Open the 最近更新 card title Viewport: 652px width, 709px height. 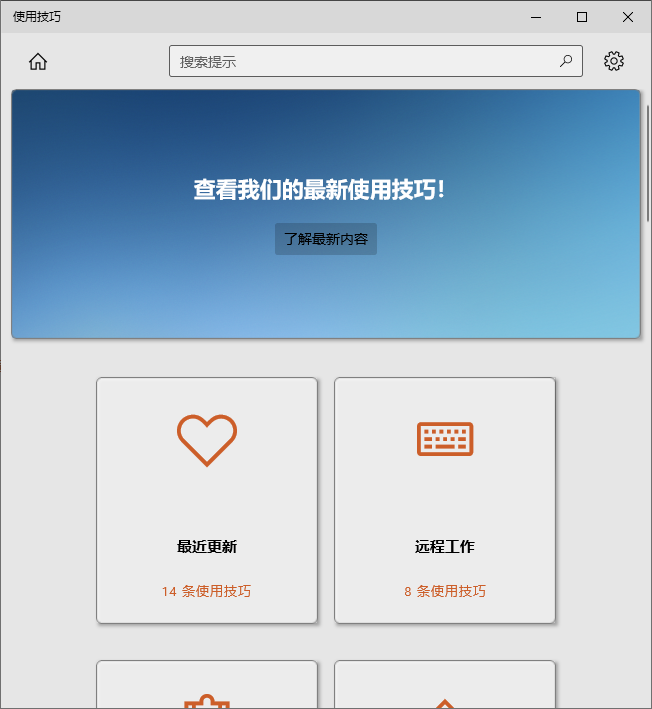coord(207,546)
